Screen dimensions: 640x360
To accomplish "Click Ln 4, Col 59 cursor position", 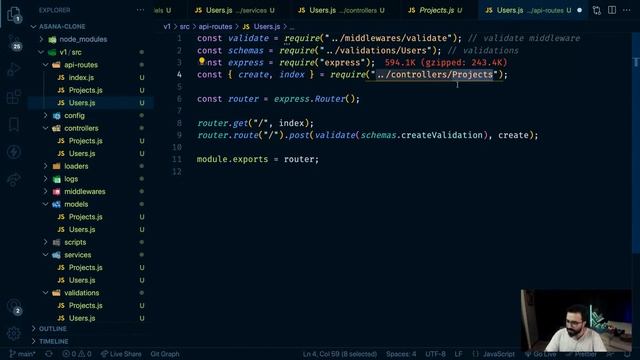I will coord(340,354).
